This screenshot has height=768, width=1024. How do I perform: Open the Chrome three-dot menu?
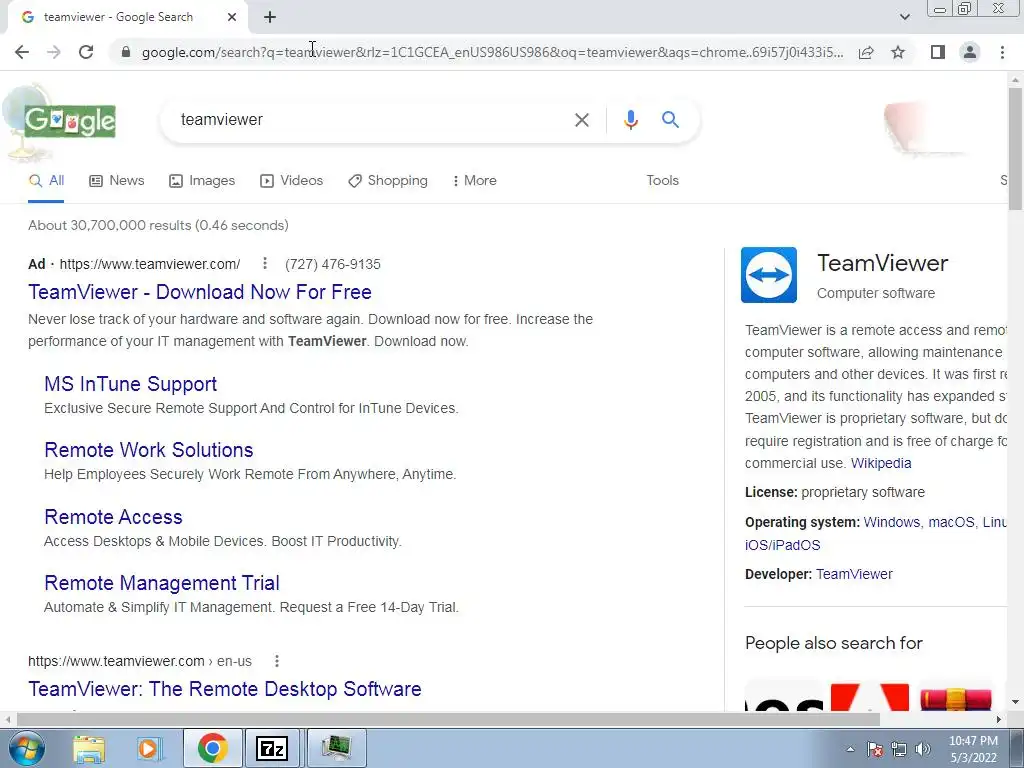pyautogui.click(x=1002, y=52)
